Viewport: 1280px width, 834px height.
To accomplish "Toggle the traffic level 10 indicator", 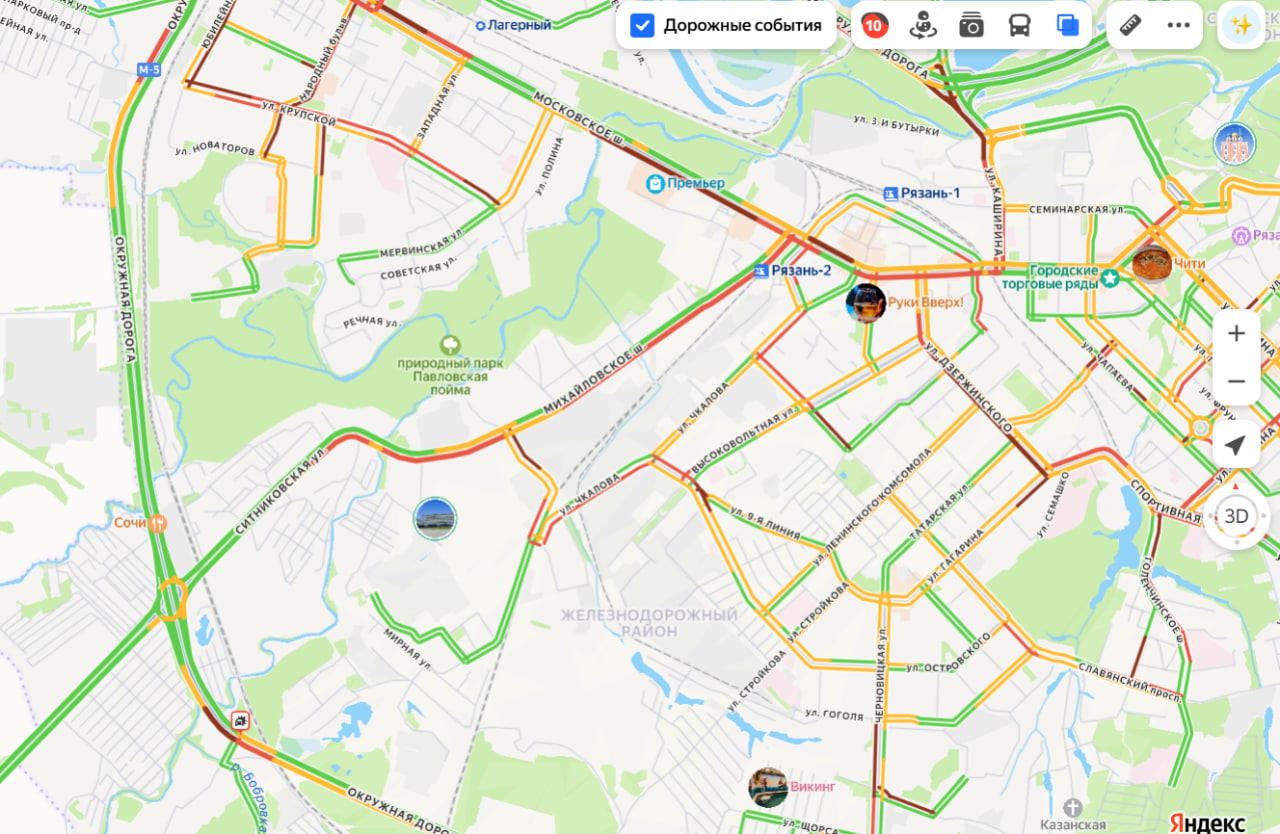I will point(874,26).
